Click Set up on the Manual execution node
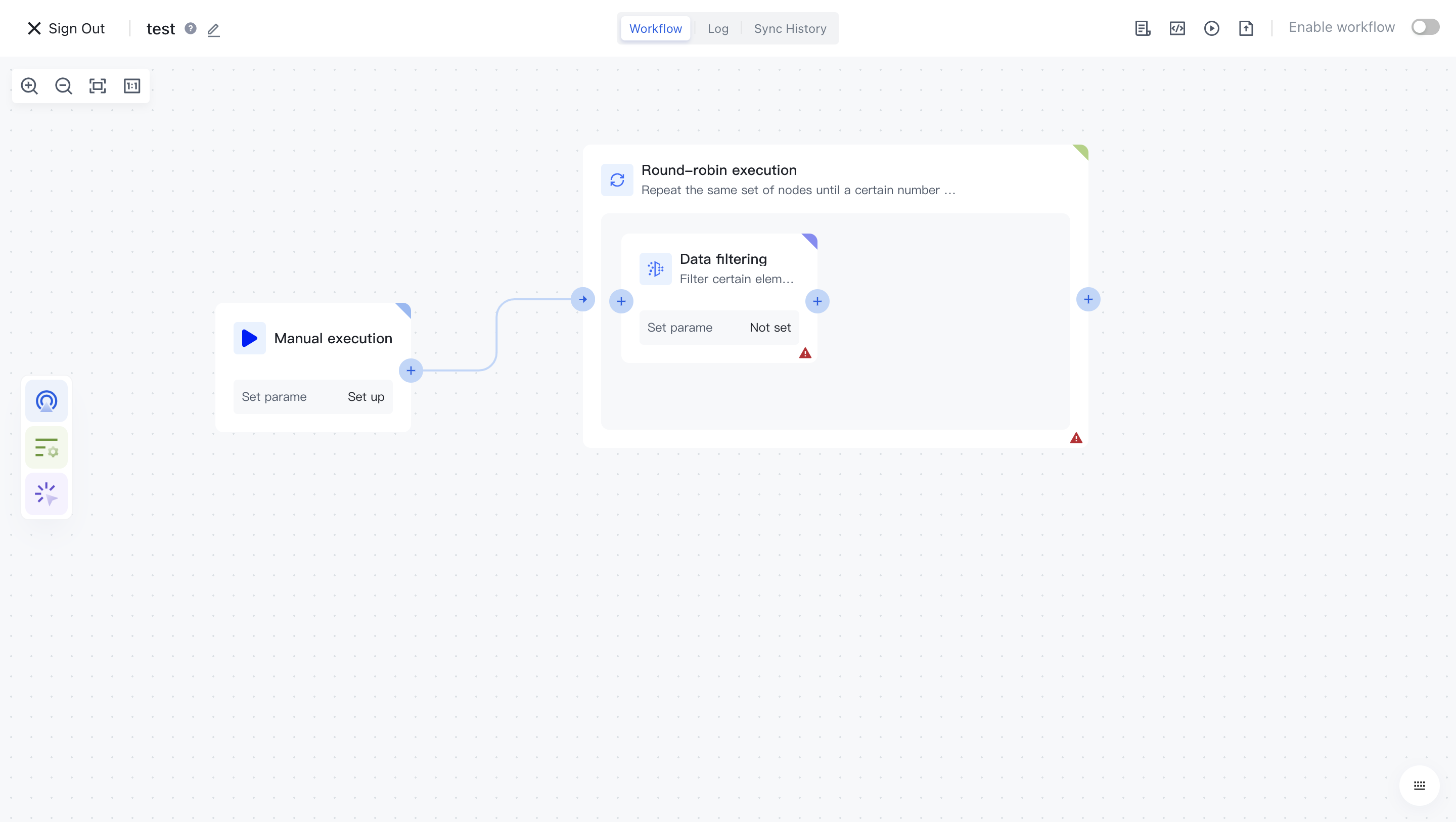 click(366, 396)
